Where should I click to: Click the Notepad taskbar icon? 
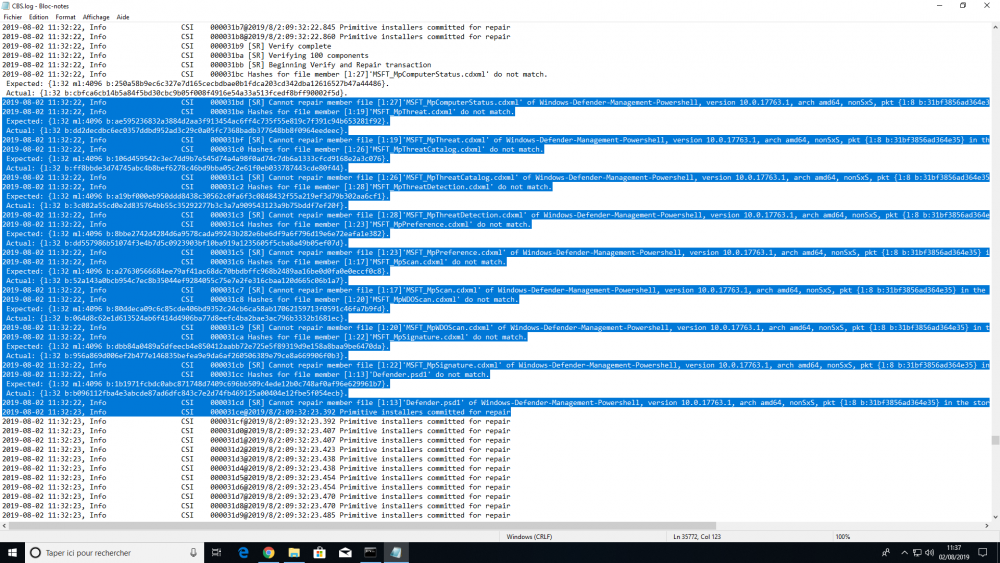396,553
